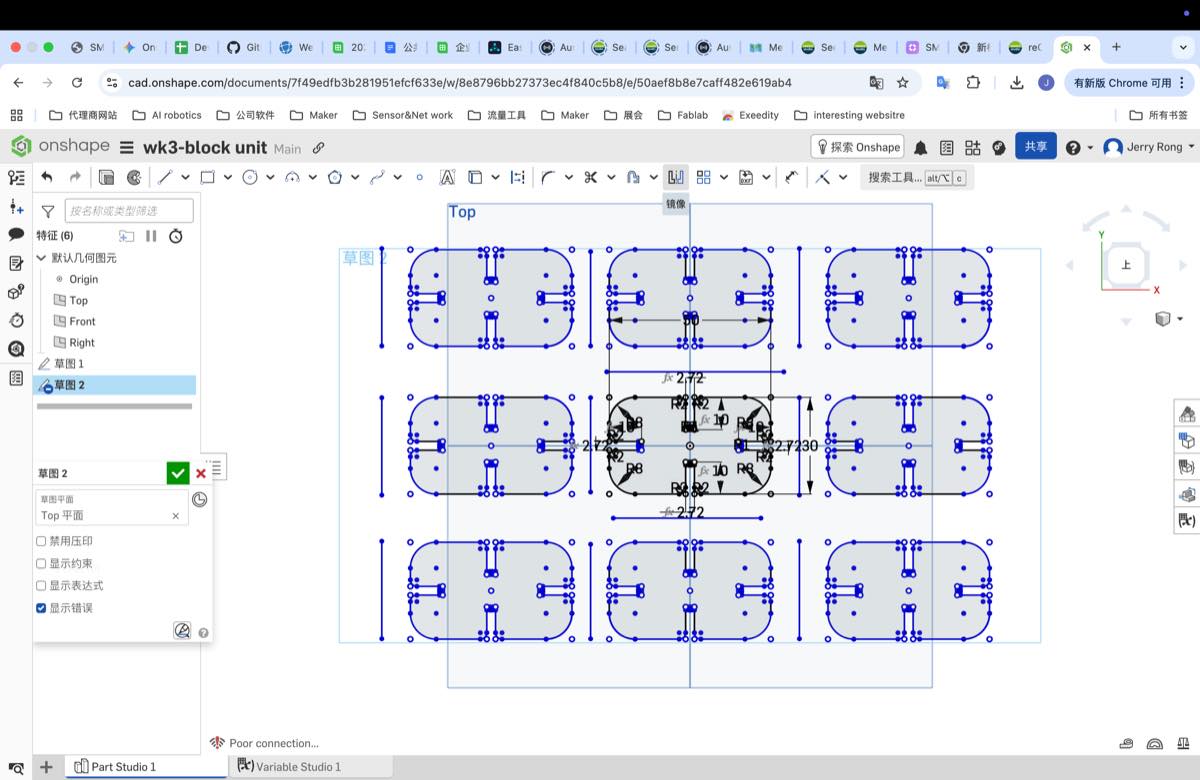Select the Polygon sketch tool
The height and width of the screenshot is (780, 1200).
pyautogui.click(x=335, y=177)
